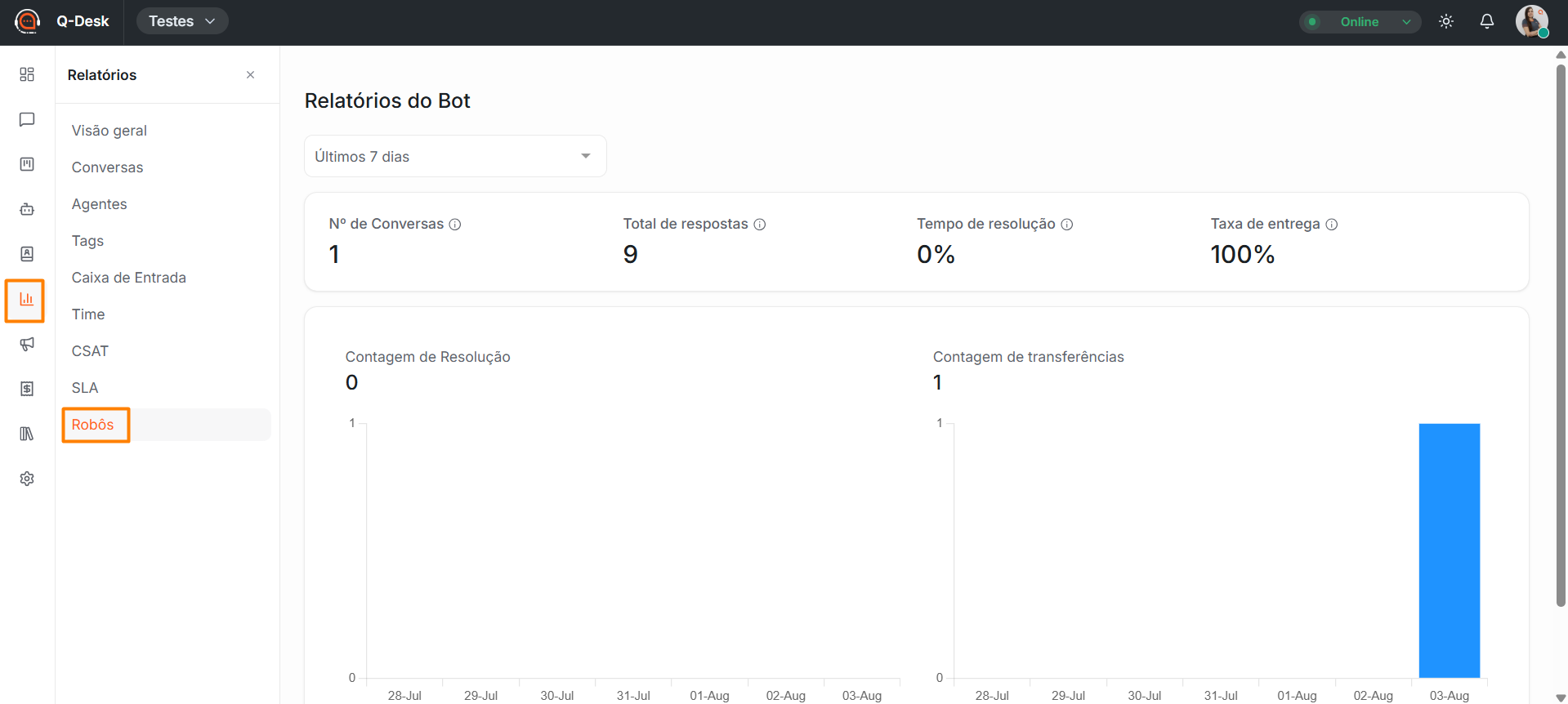Show info tooltip for Nº de Conversas
Viewport: 1568px width, 704px height.
point(455,225)
